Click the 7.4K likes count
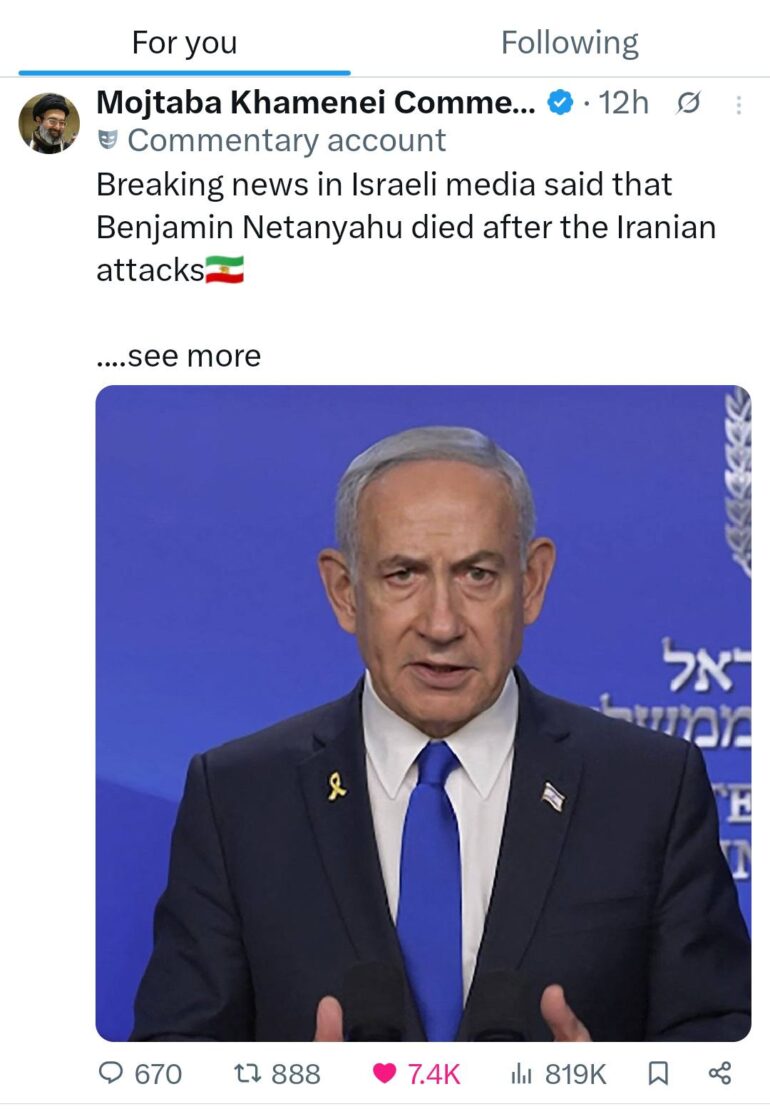Image resolution: width=770 pixels, height=1109 pixels. [x=433, y=1074]
